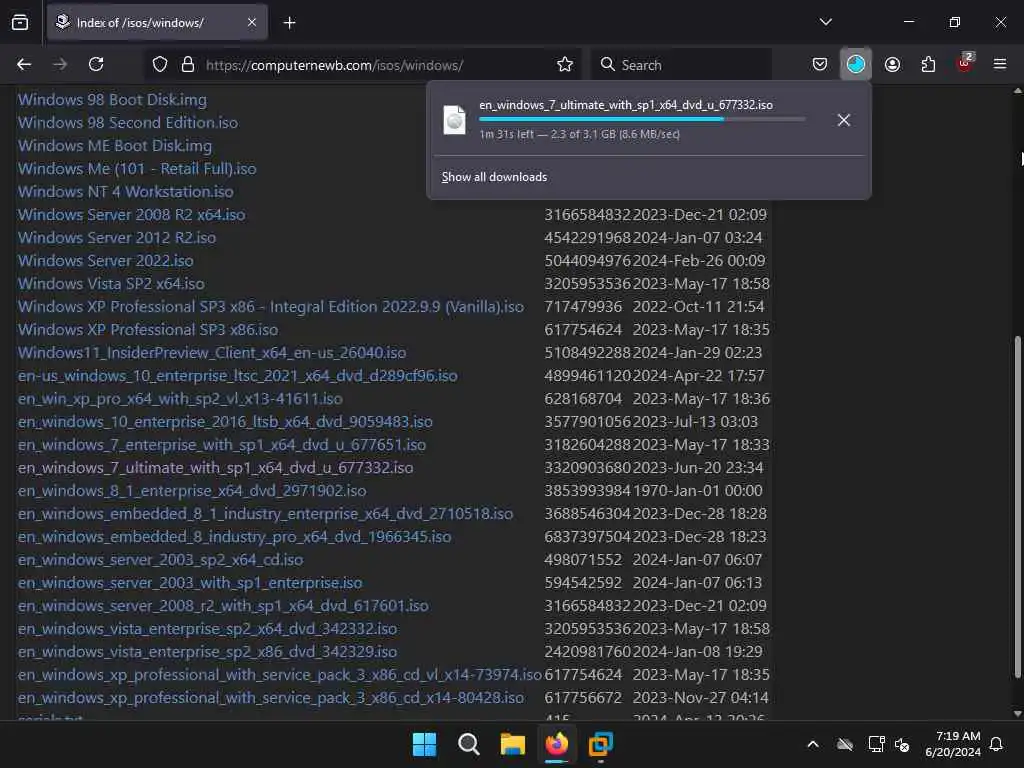The height and width of the screenshot is (768, 1024).
Task: Open network display tray icon
Action: tap(876, 744)
